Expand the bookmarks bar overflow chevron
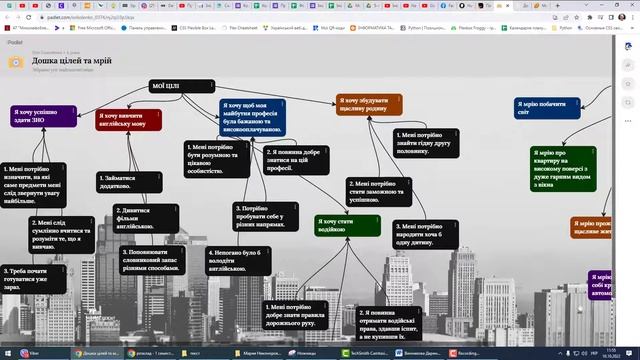The height and width of the screenshot is (360, 640). pyautogui.click(x=632, y=28)
